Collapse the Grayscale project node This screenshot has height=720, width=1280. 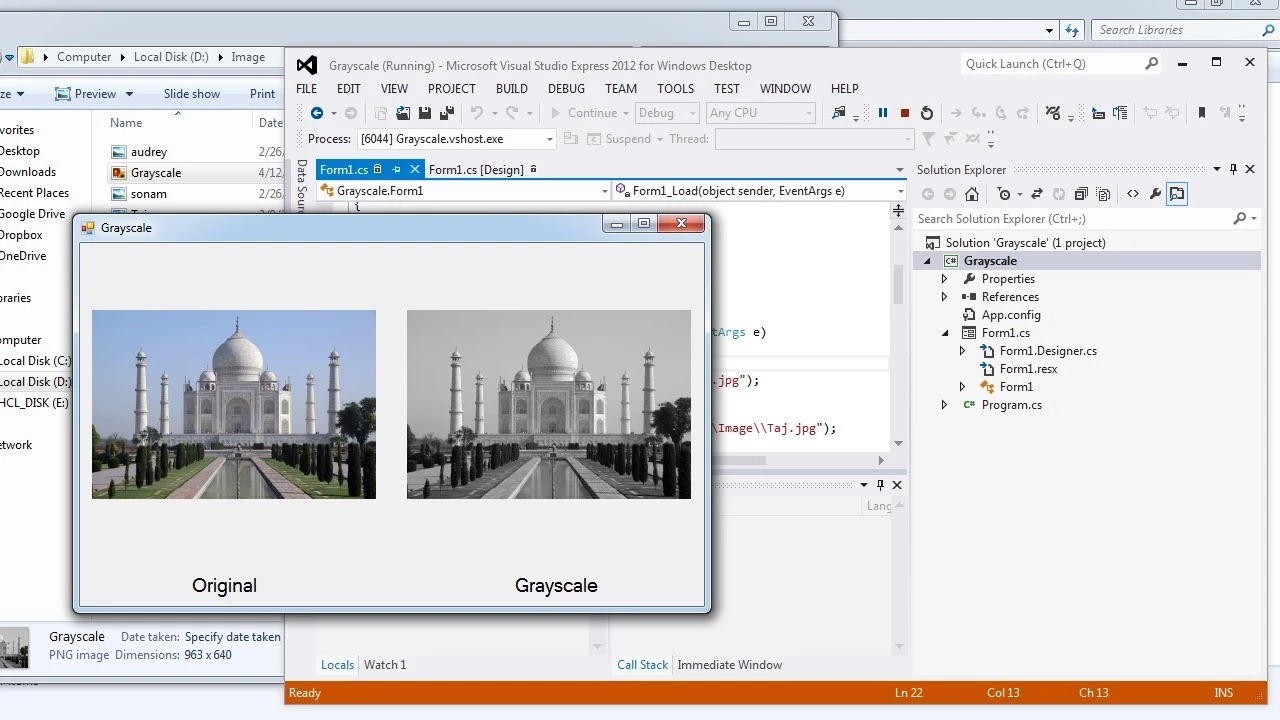point(927,261)
